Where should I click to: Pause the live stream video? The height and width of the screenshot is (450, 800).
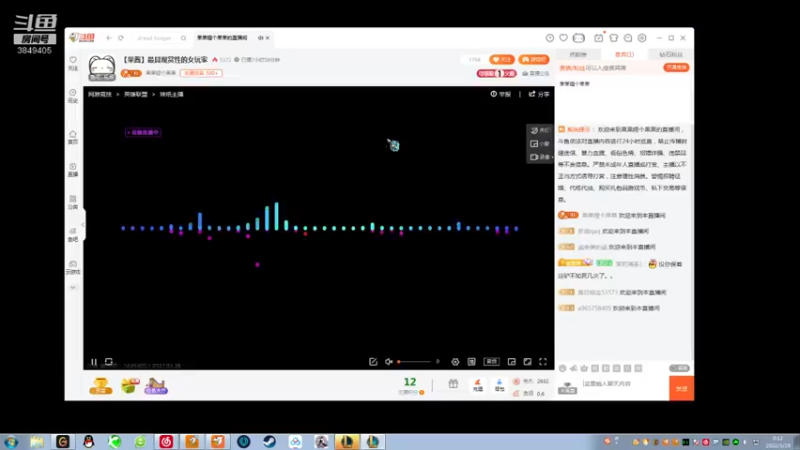93,362
